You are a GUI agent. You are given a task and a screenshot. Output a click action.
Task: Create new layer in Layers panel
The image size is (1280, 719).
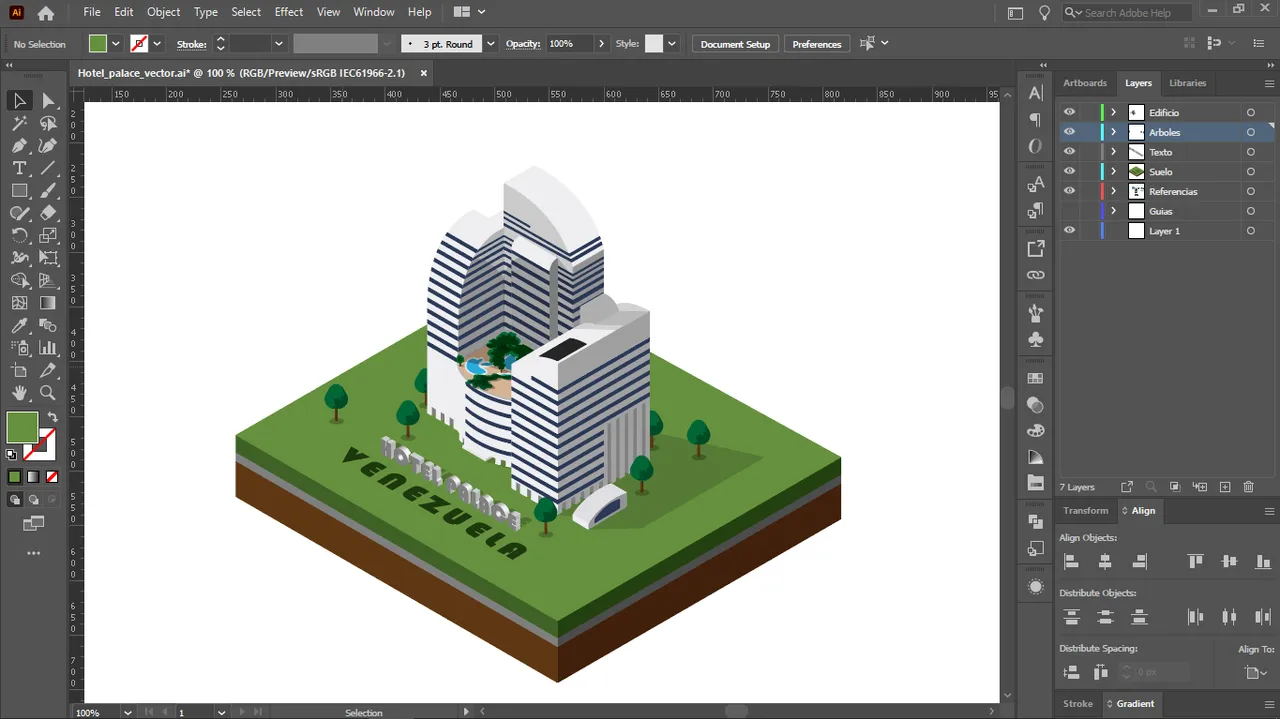(x=1225, y=487)
